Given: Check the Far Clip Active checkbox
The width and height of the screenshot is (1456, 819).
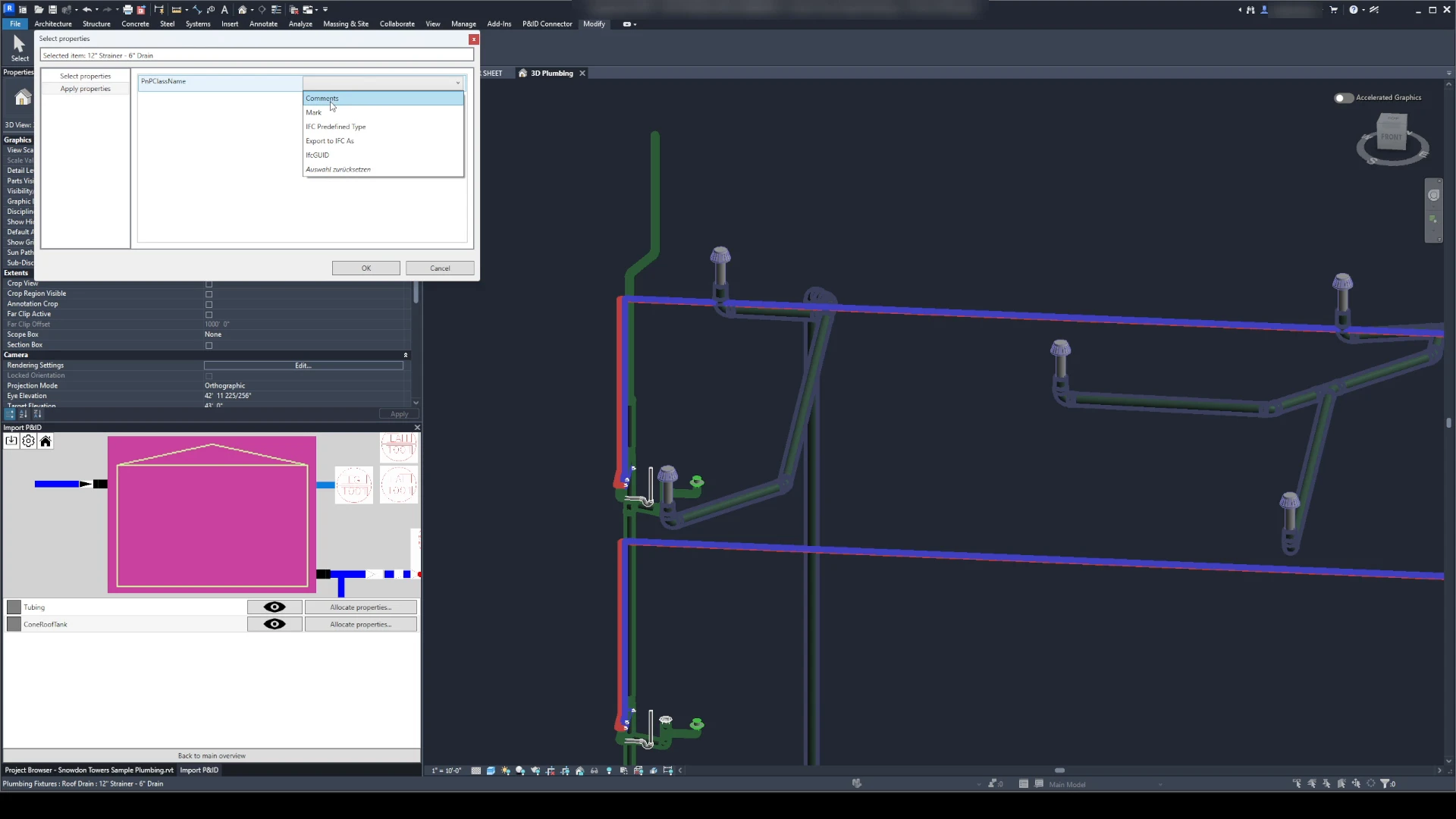Looking at the screenshot, I should [209, 315].
